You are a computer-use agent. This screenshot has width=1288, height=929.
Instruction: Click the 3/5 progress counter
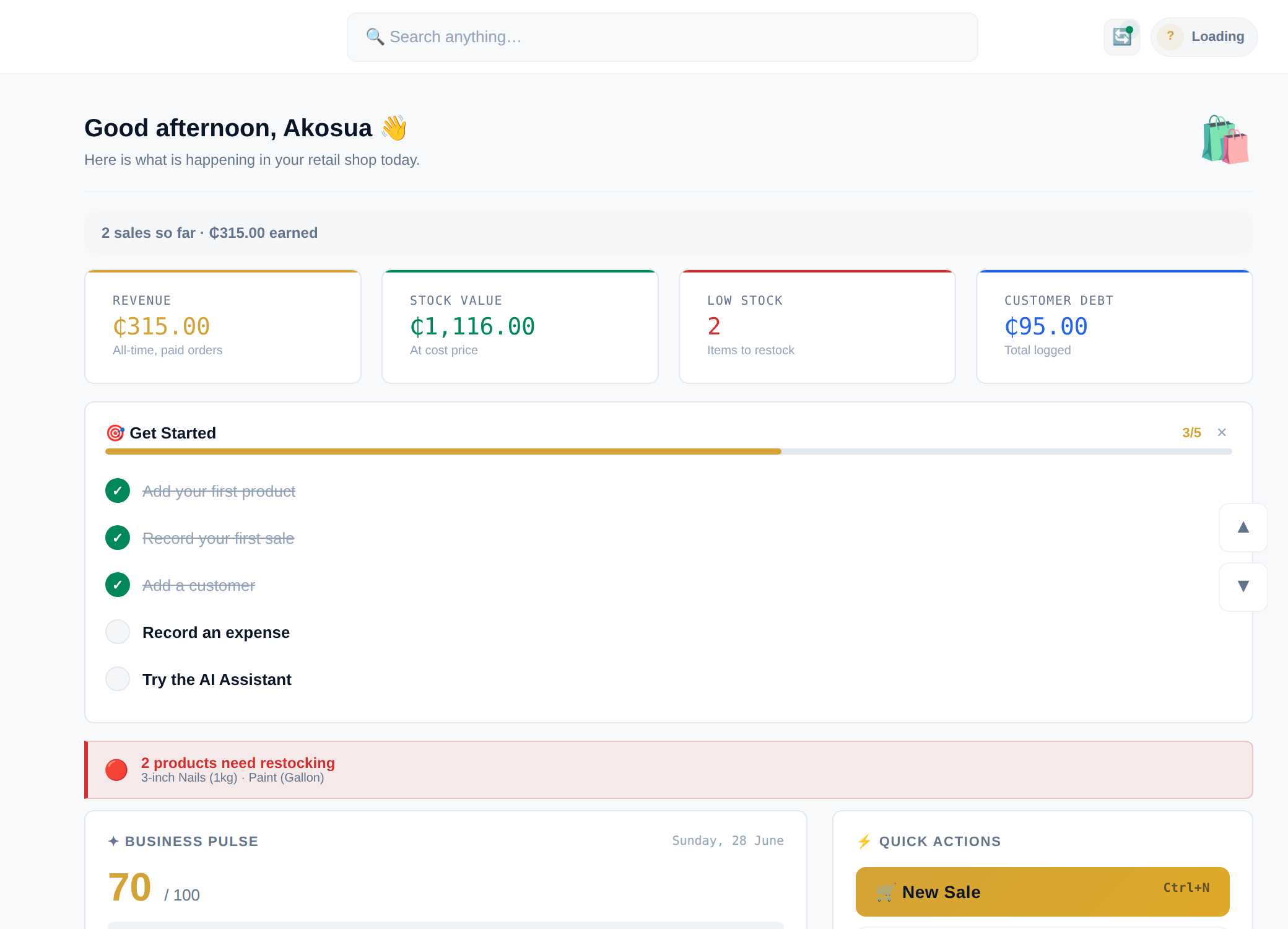pos(1191,433)
